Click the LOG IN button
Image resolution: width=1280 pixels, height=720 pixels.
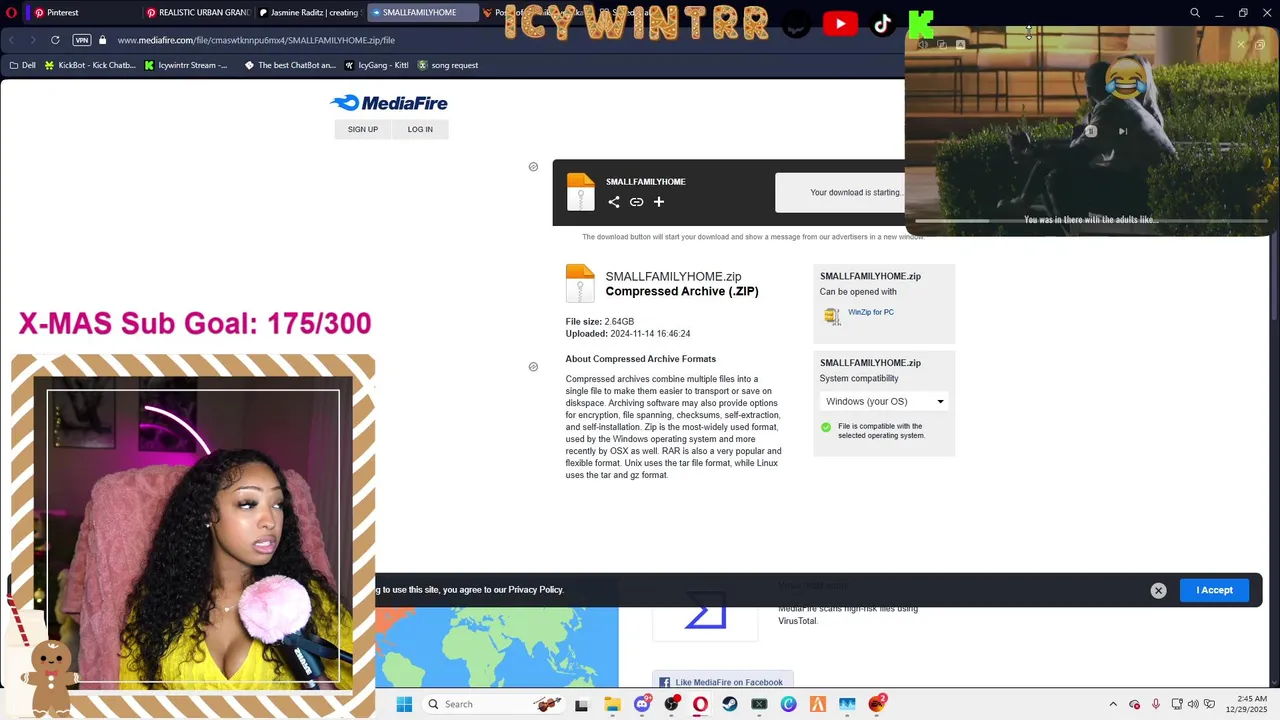tap(420, 129)
